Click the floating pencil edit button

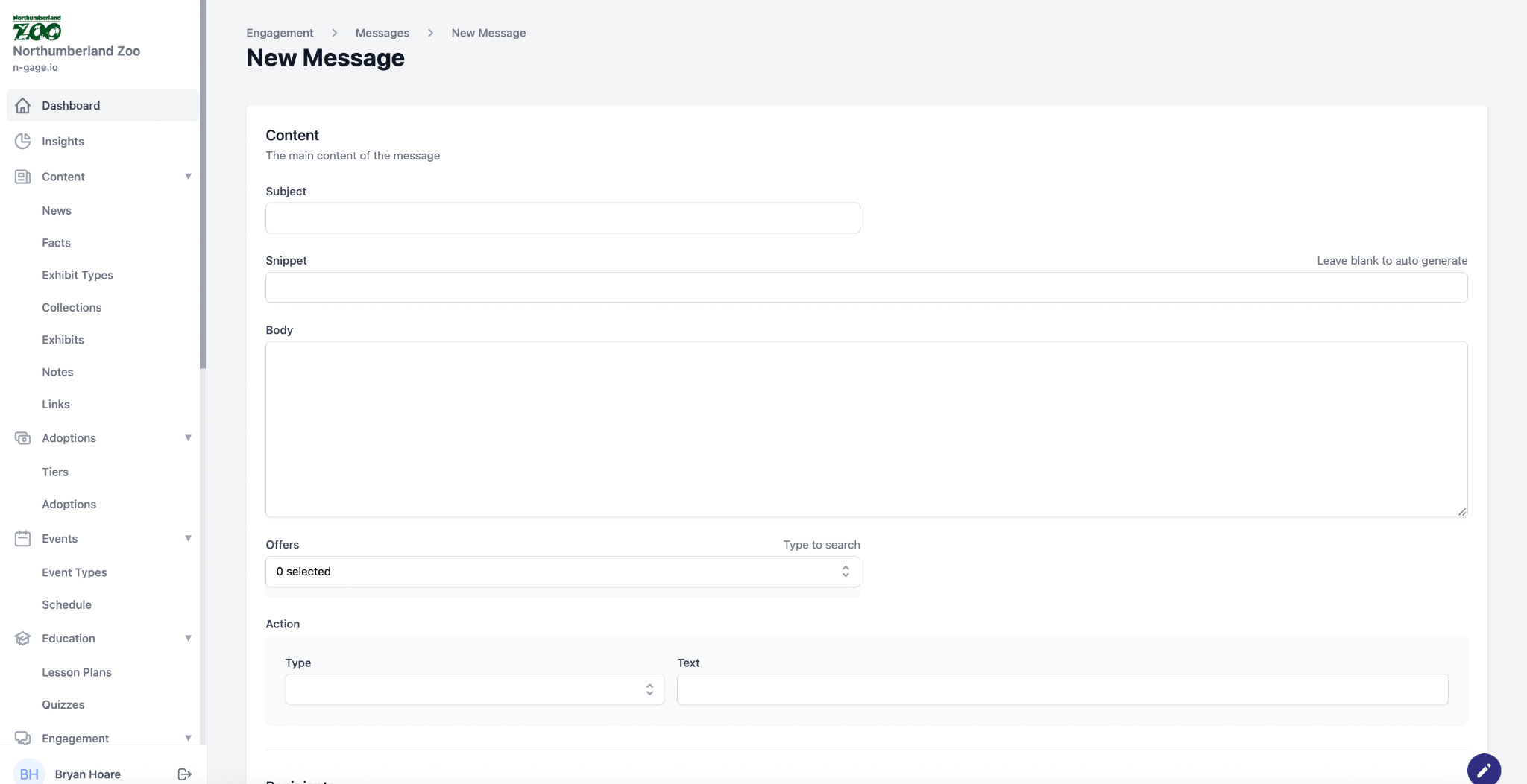(x=1484, y=769)
